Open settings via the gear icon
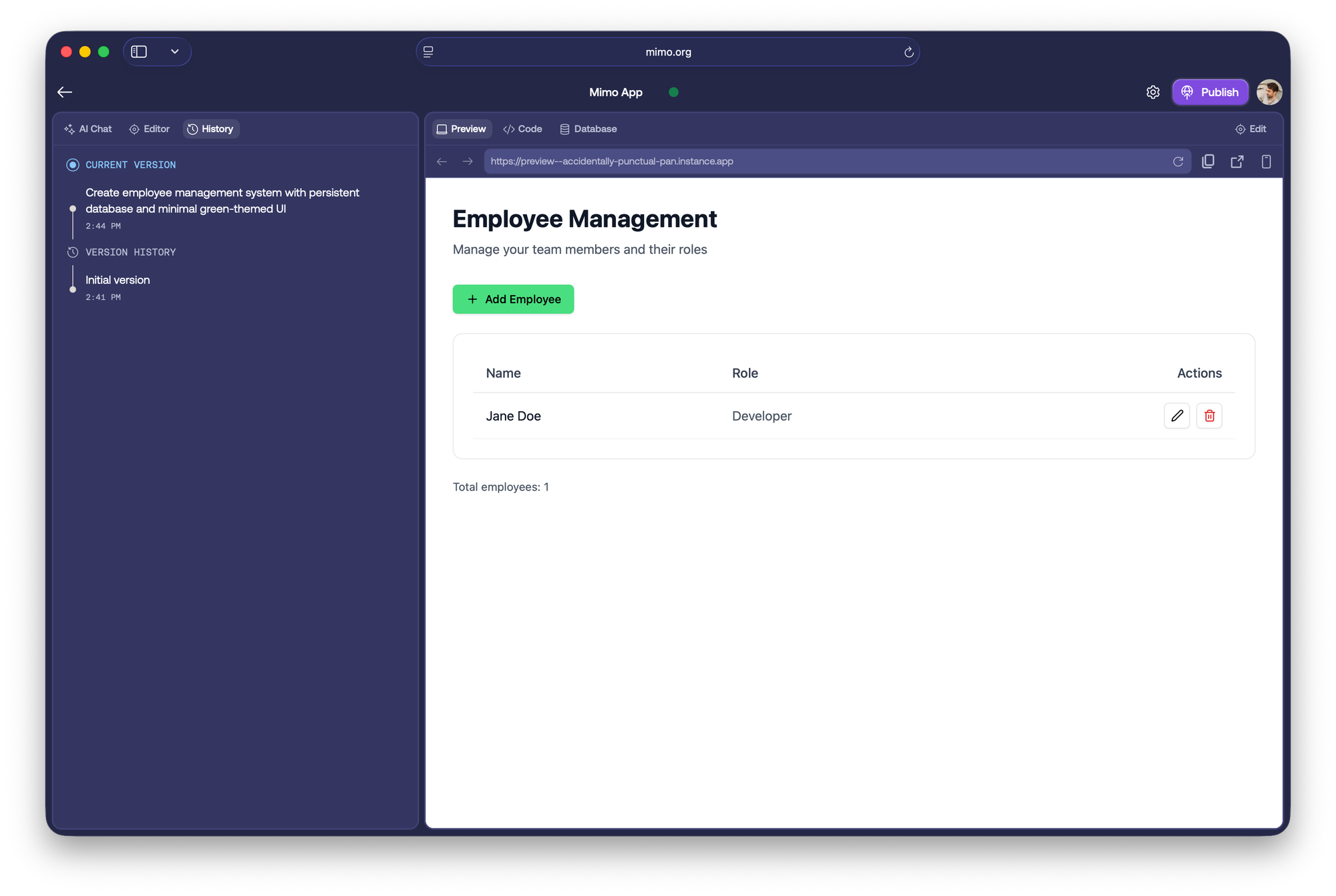This screenshot has width=1336, height=896. tap(1153, 92)
